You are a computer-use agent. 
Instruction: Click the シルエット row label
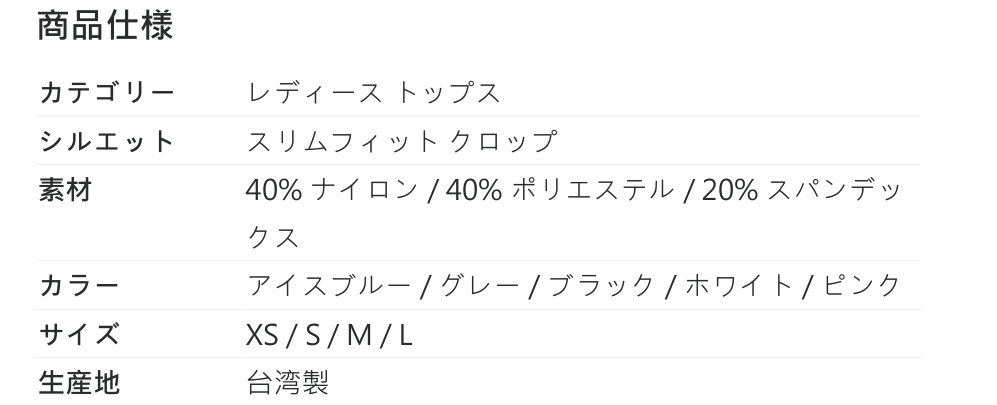(107, 141)
